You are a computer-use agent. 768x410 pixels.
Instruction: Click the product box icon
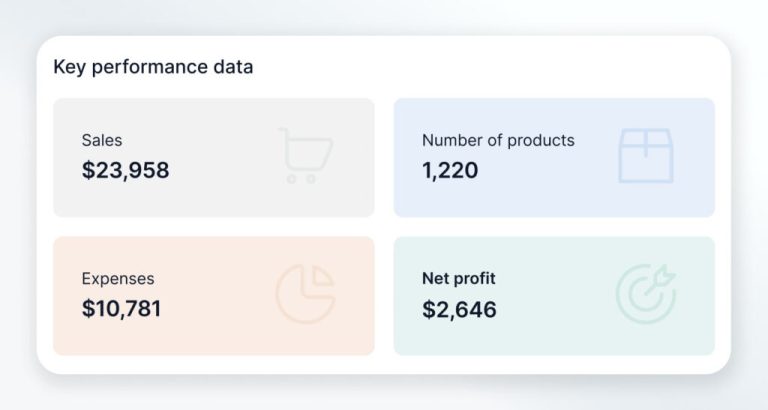[645, 155]
